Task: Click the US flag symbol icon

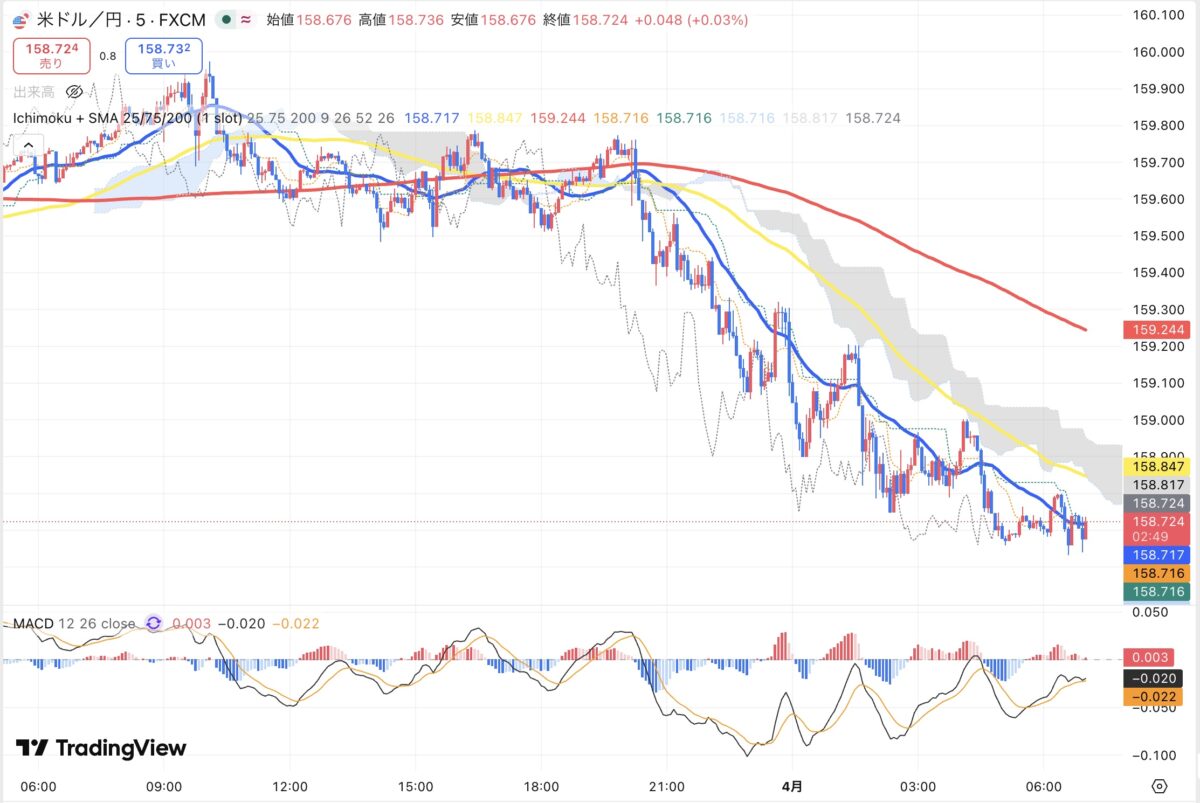Action: pos(19,20)
